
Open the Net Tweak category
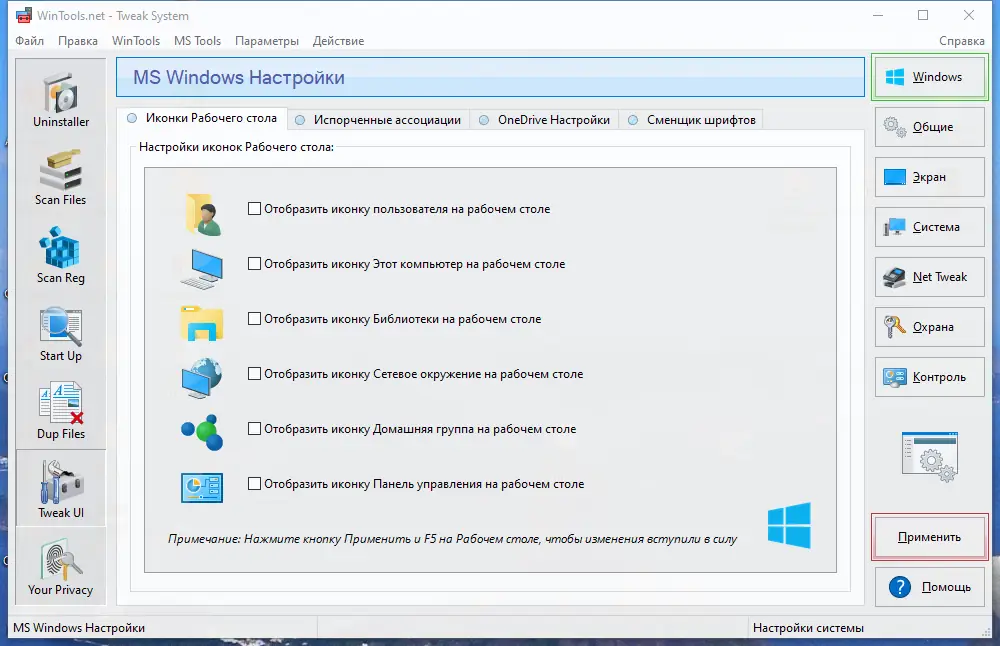[x=929, y=277]
